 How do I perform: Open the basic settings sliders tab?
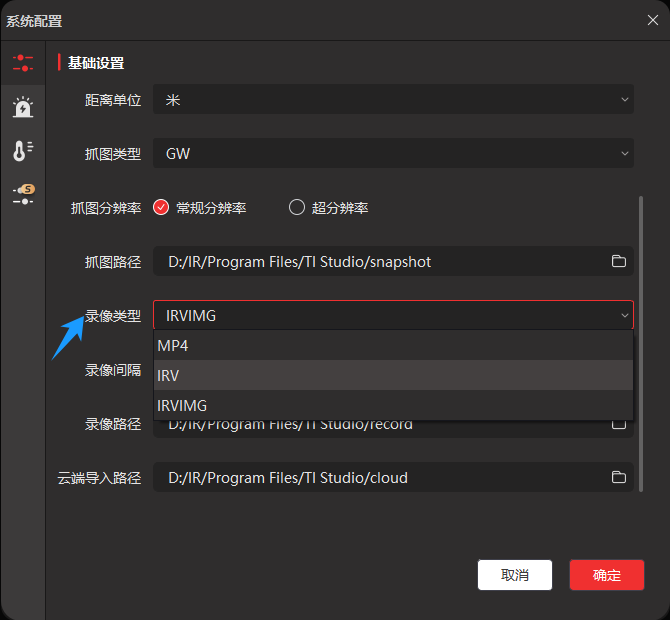coord(22,63)
